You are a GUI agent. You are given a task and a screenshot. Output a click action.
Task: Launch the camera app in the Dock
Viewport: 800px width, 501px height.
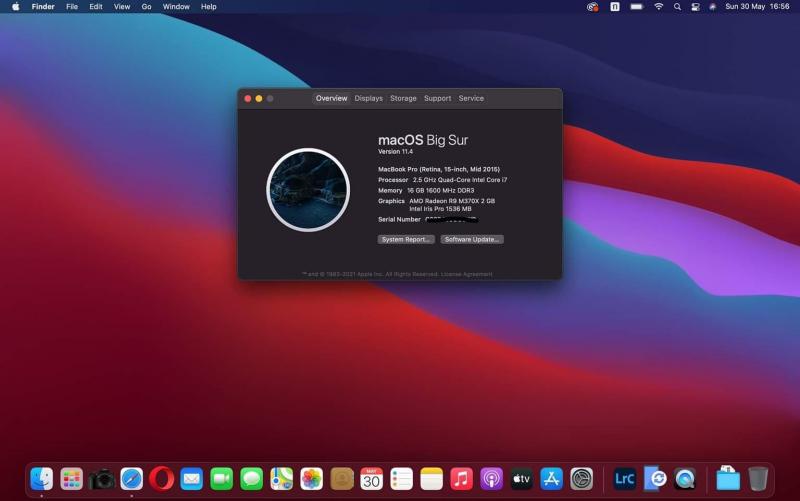click(x=102, y=479)
